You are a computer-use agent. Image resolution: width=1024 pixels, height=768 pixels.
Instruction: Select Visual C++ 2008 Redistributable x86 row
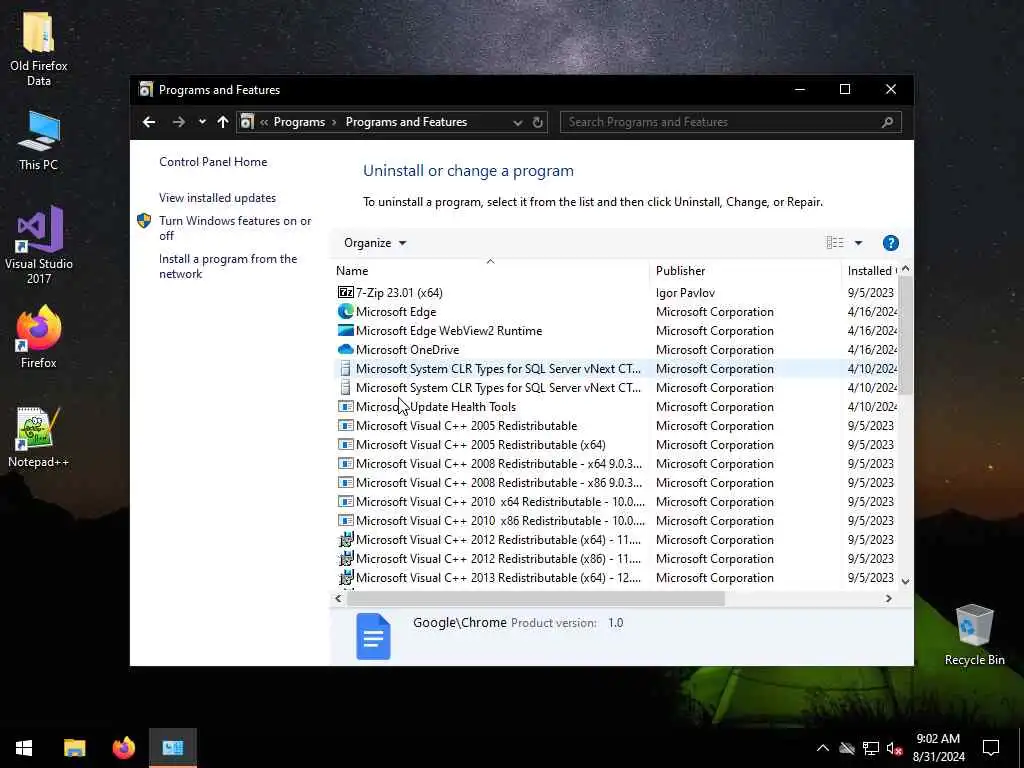coord(617,483)
